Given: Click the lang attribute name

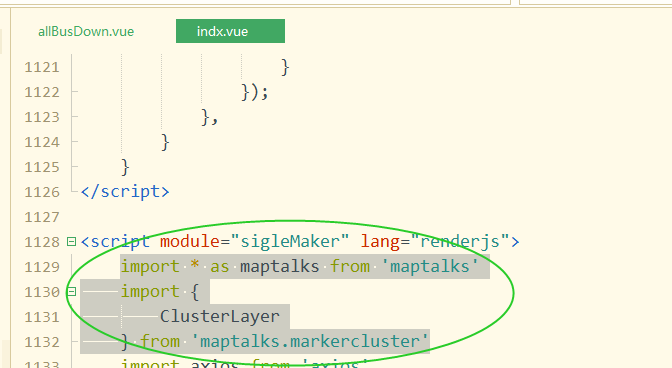Looking at the screenshot, I should [x=380, y=242].
